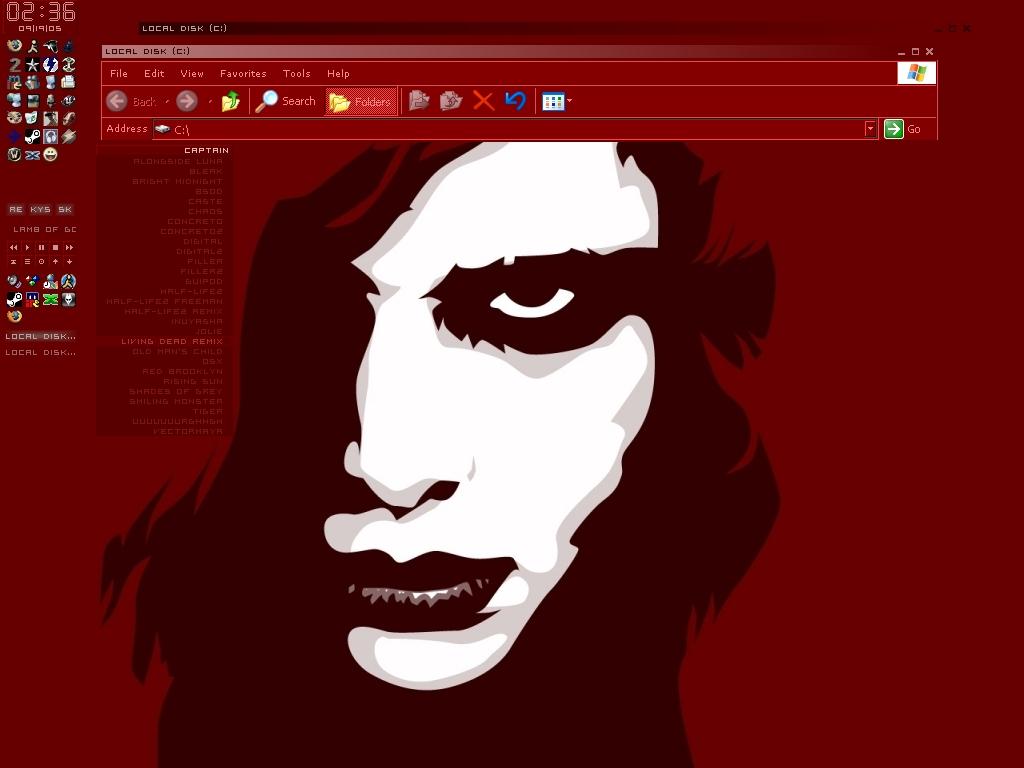This screenshot has height=768, width=1024.
Task: Pause the music player
Action: [41, 248]
